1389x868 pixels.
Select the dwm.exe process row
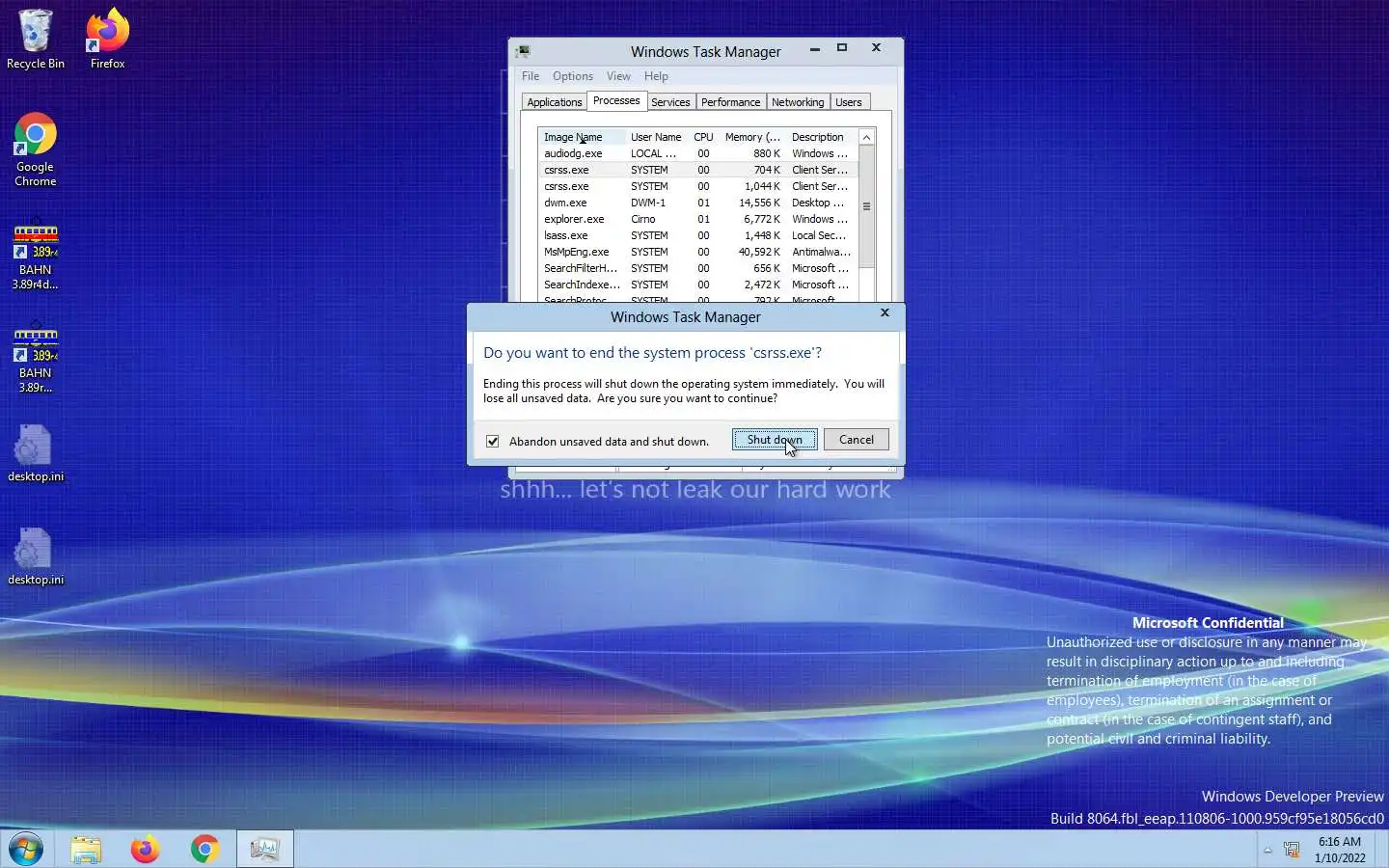point(697,203)
